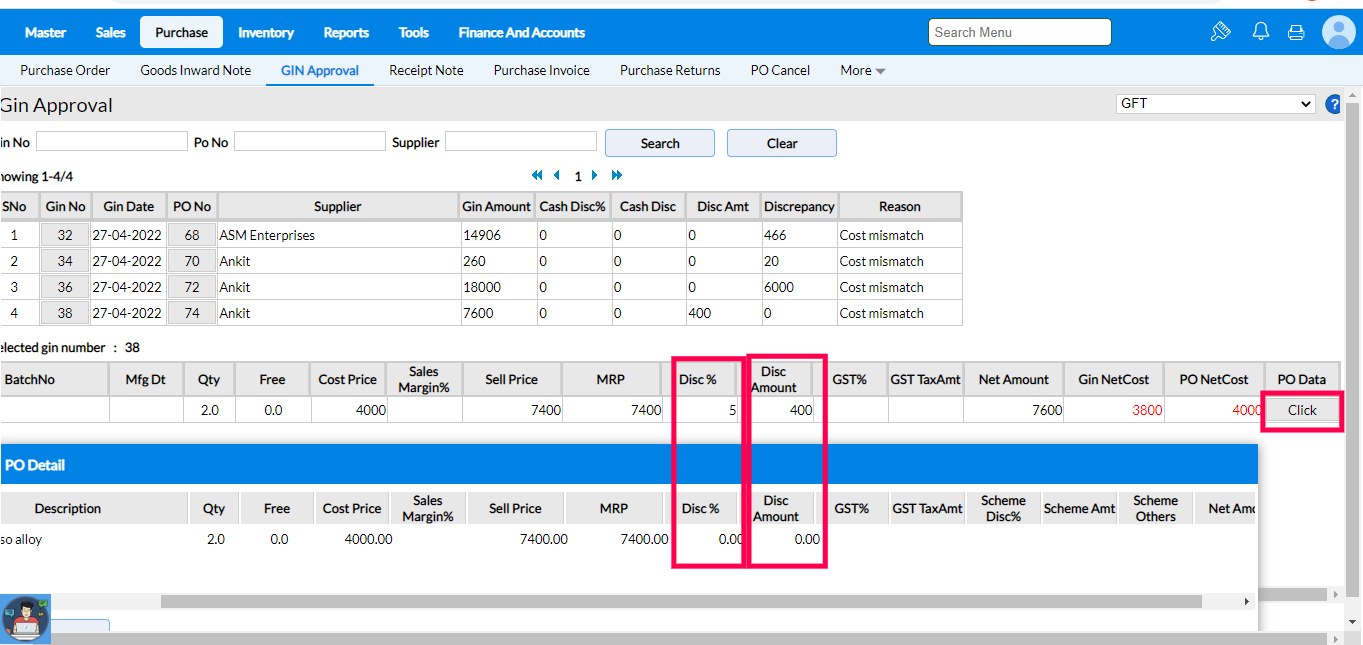Click the PO Data Click button

point(1302,410)
